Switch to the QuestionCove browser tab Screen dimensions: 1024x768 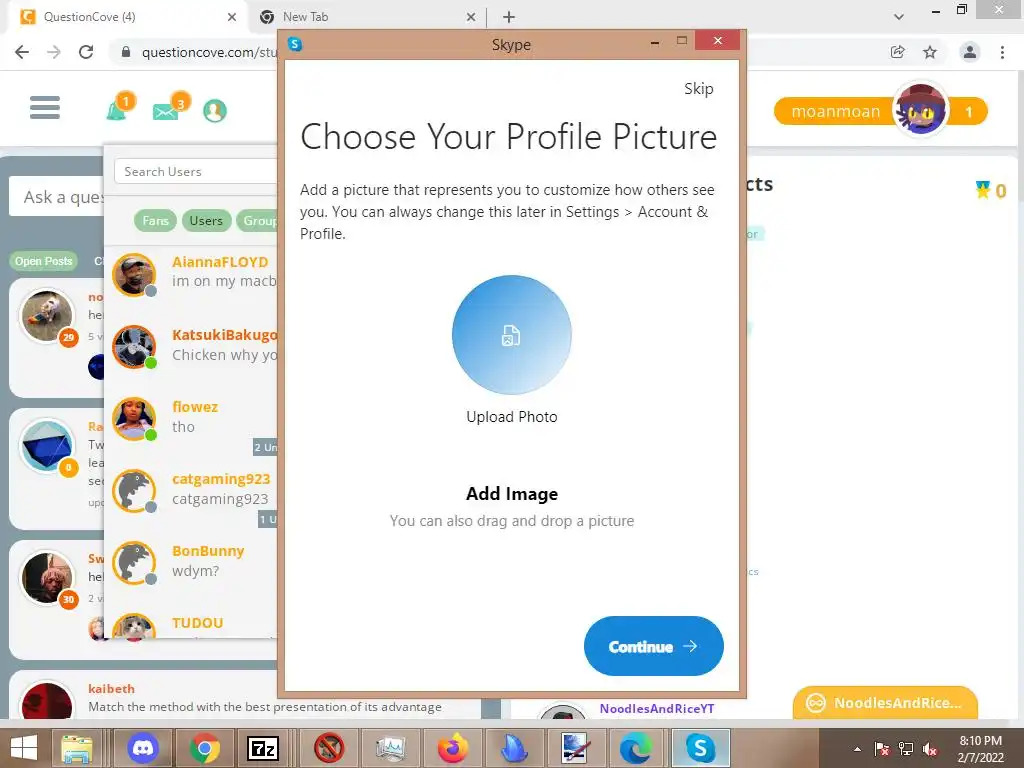(x=127, y=17)
